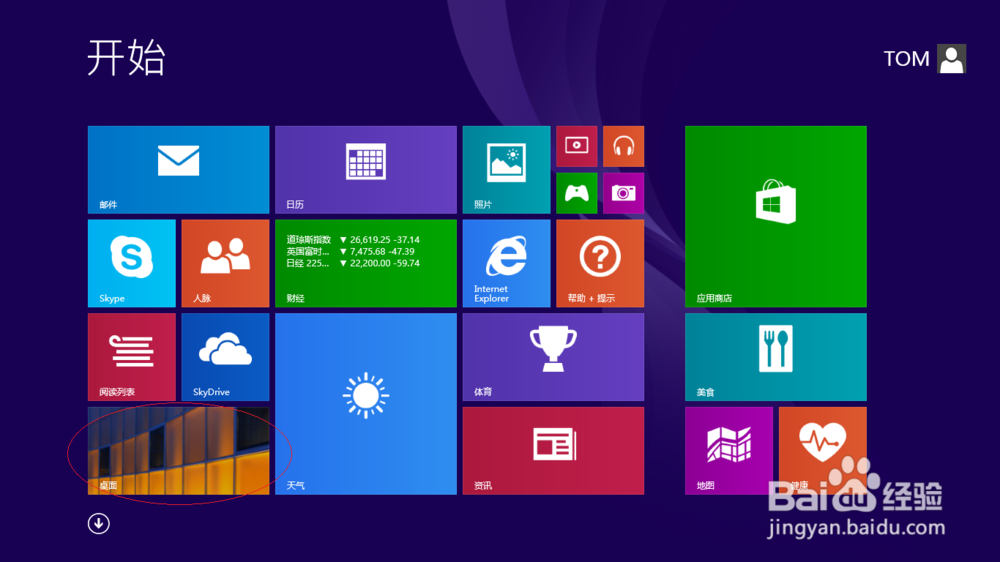Click the TOM user account name
1000x562 pixels.
tap(906, 59)
